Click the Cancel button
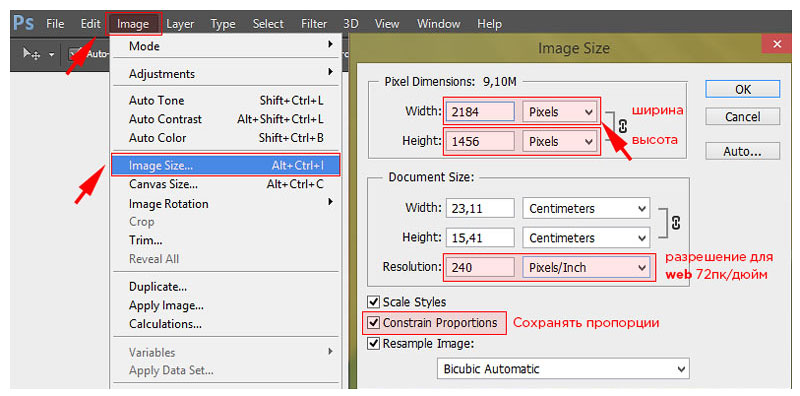The width and height of the screenshot is (800, 396). click(743, 117)
